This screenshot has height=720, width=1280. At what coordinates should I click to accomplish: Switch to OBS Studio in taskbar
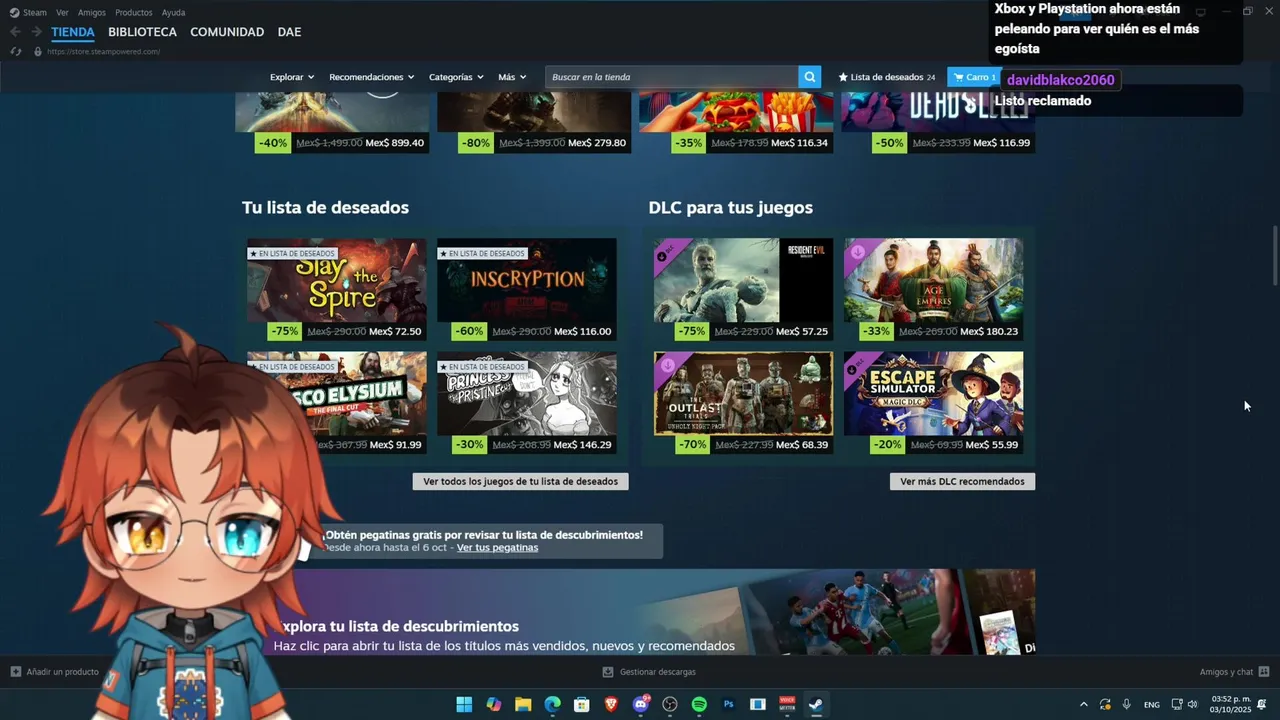[670, 704]
